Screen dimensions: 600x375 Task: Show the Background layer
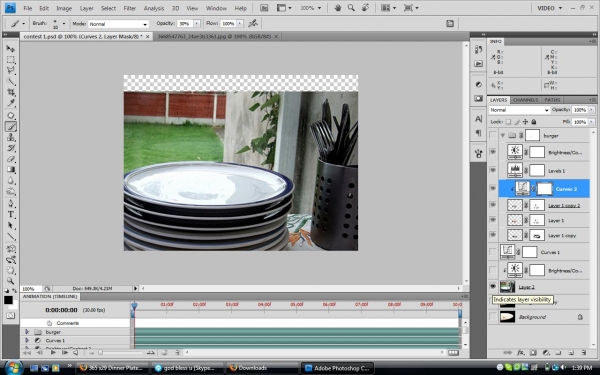tap(493, 317)
